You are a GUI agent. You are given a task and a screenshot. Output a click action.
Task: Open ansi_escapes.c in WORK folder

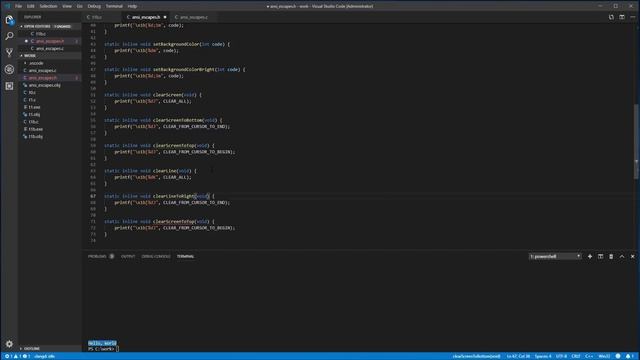pos(49,70)
